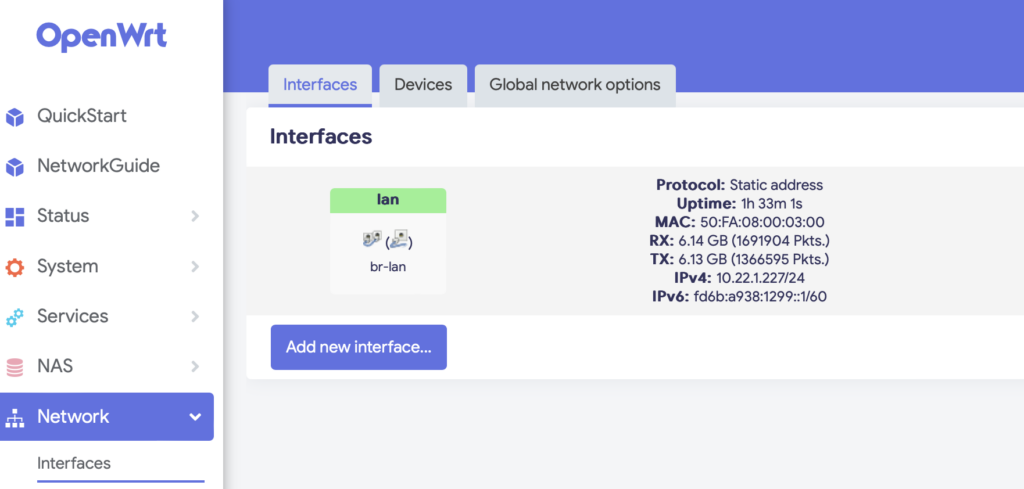The image size is (1024, 489).
Task: Click the QuickStart cube icon
Action: 14,118
